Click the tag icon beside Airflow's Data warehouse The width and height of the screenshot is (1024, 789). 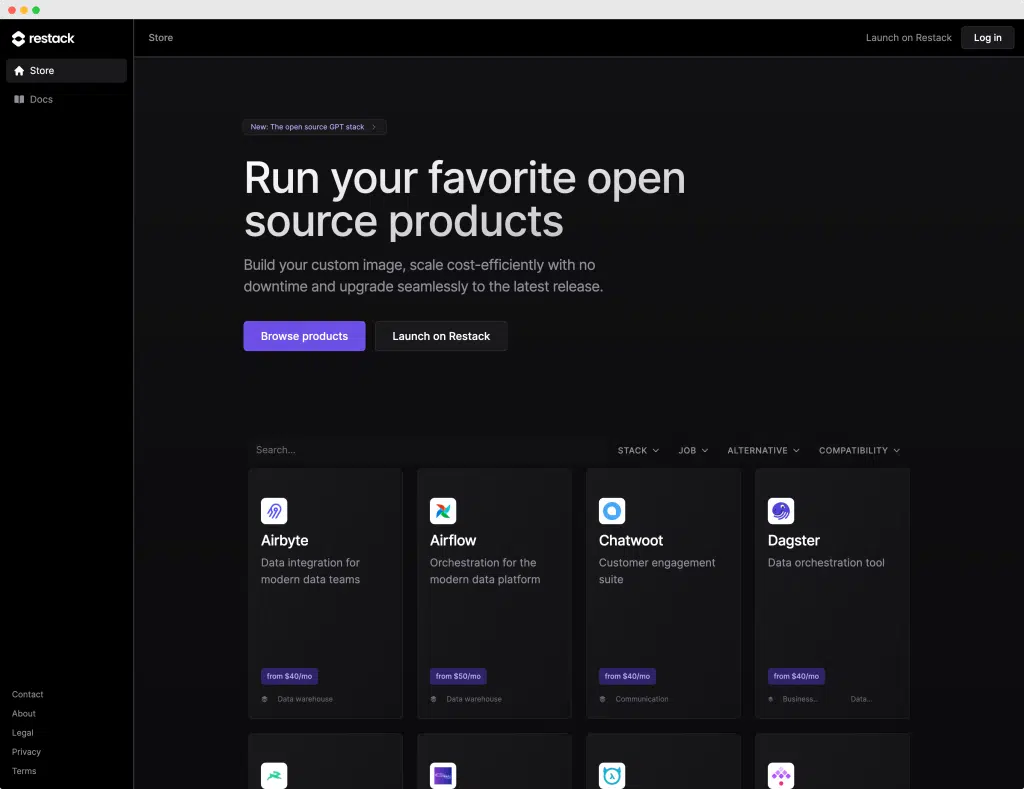[434, 699]
